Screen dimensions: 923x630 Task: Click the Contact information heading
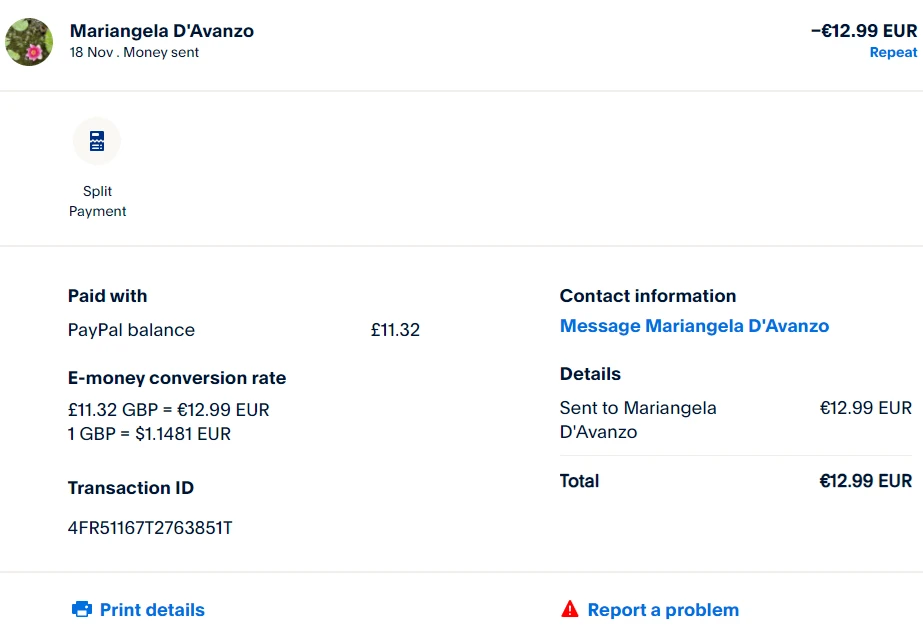[648, 296]
